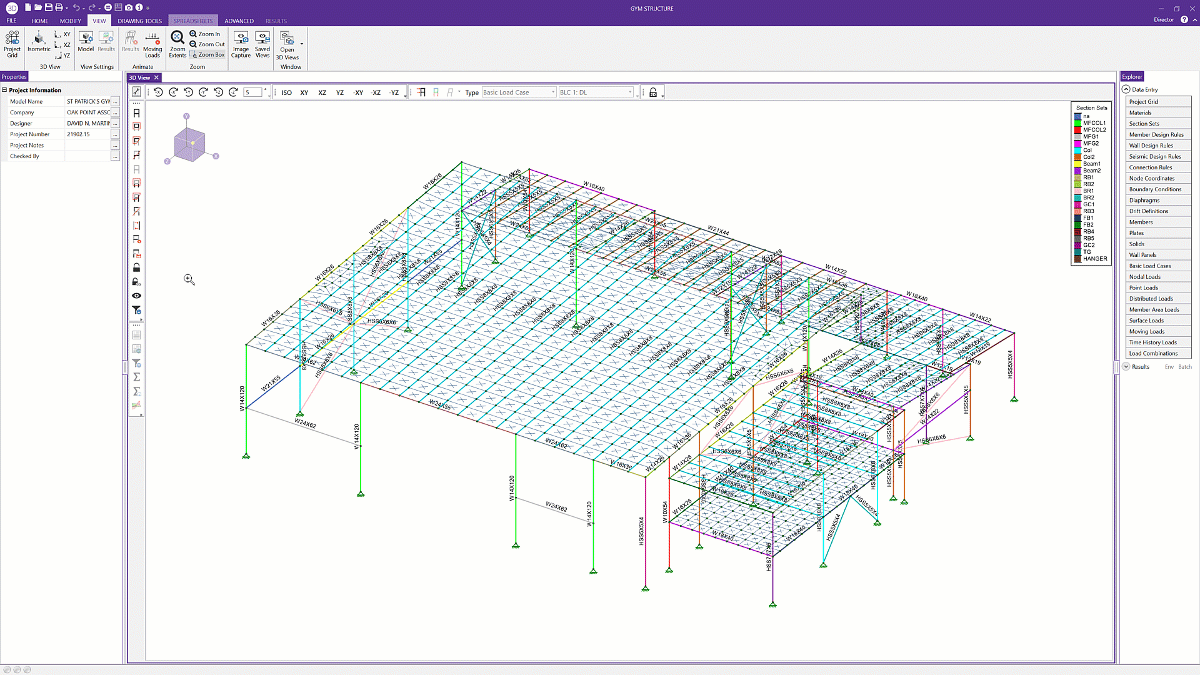The width and height of the screenshot is (1200, 675).
Task: Click the MFCOL2 red color swatch in legend
Action: pos(1076,129)
